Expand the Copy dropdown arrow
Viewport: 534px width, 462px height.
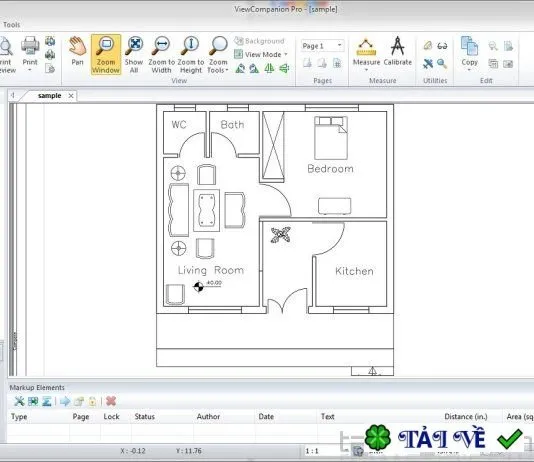pos(469,70)
